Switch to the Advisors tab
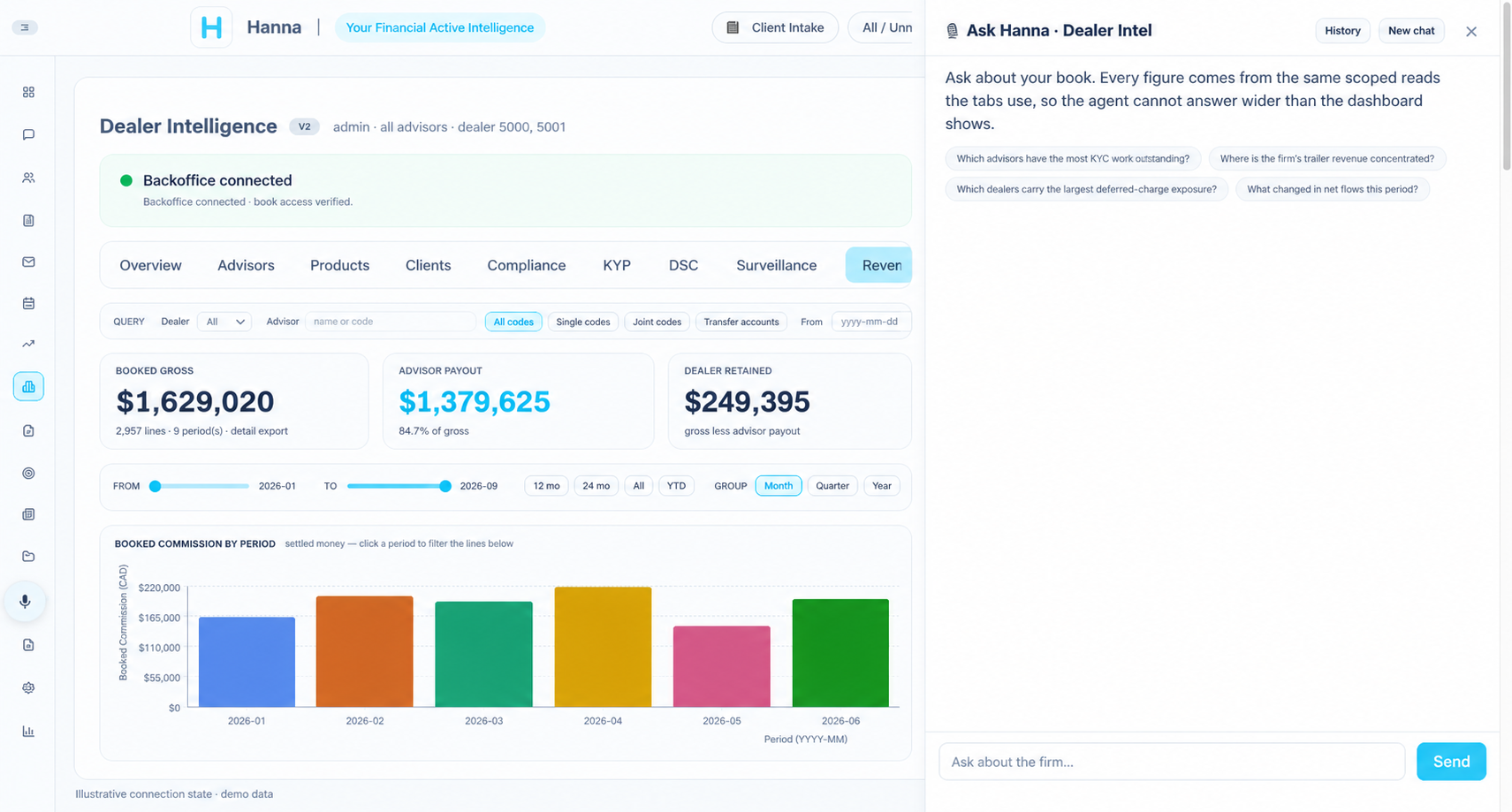This screenshot has height=812, width=1512. click(x=246, y=265)
